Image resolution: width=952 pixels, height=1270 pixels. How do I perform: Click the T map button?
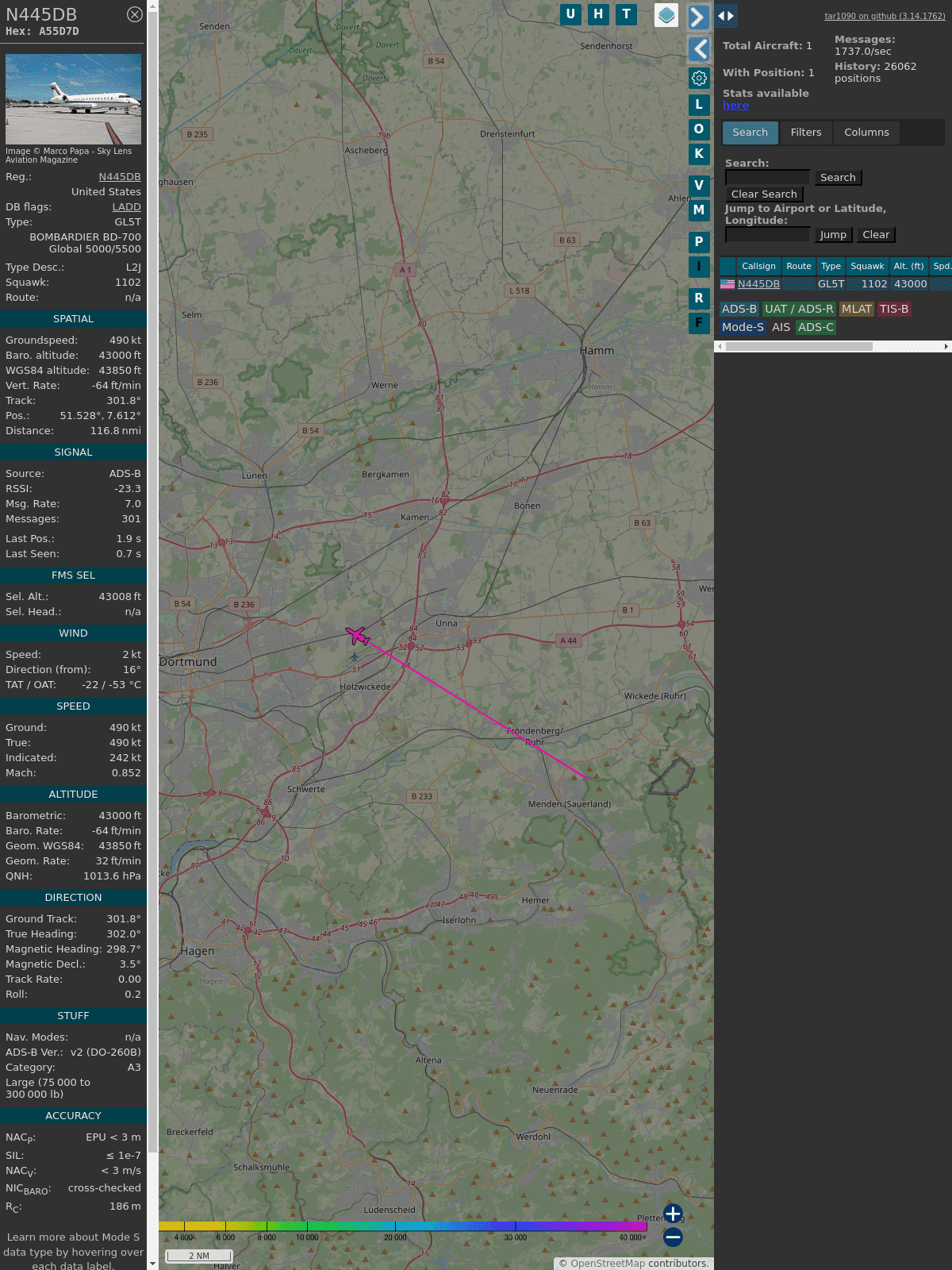tap(626, 14)
